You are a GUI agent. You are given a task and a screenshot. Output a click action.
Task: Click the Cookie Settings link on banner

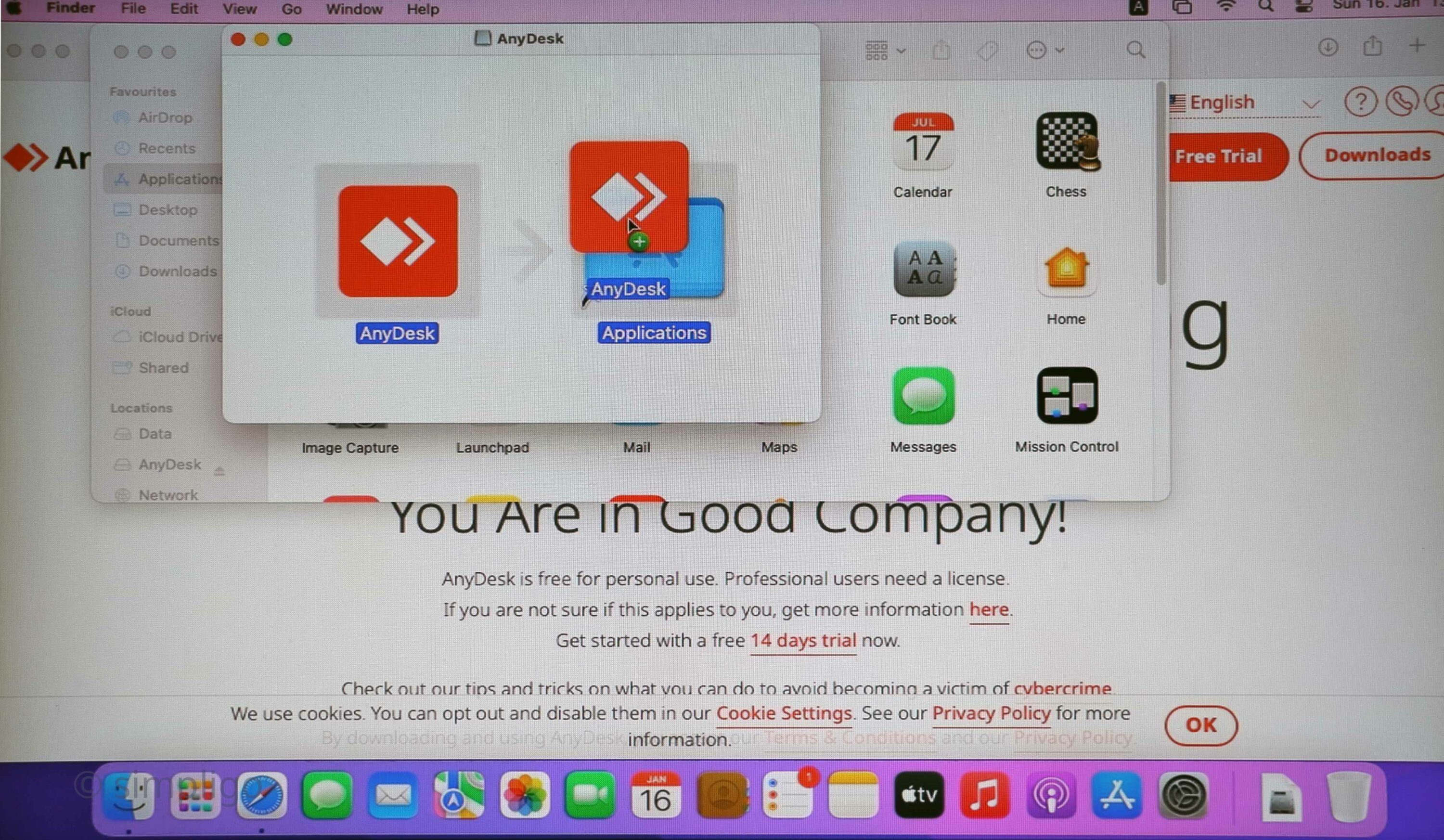784,713
